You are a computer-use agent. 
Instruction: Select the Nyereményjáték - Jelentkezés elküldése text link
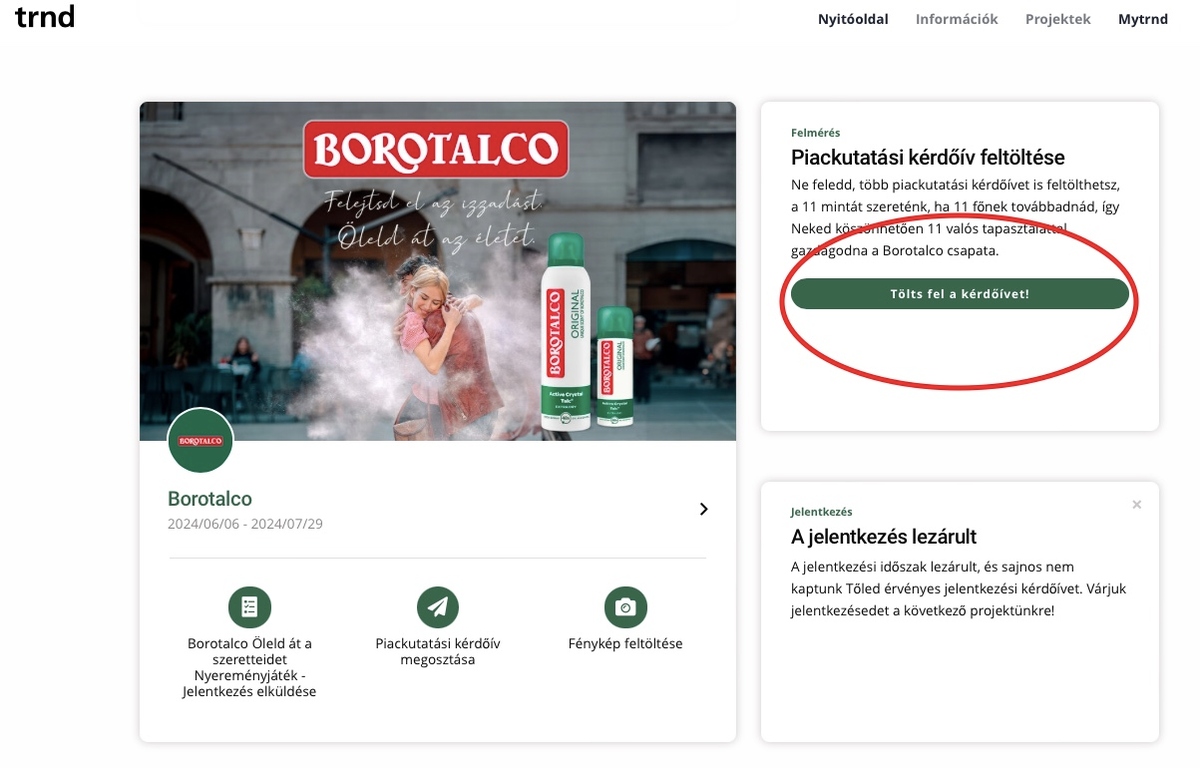tap(249, 682)
